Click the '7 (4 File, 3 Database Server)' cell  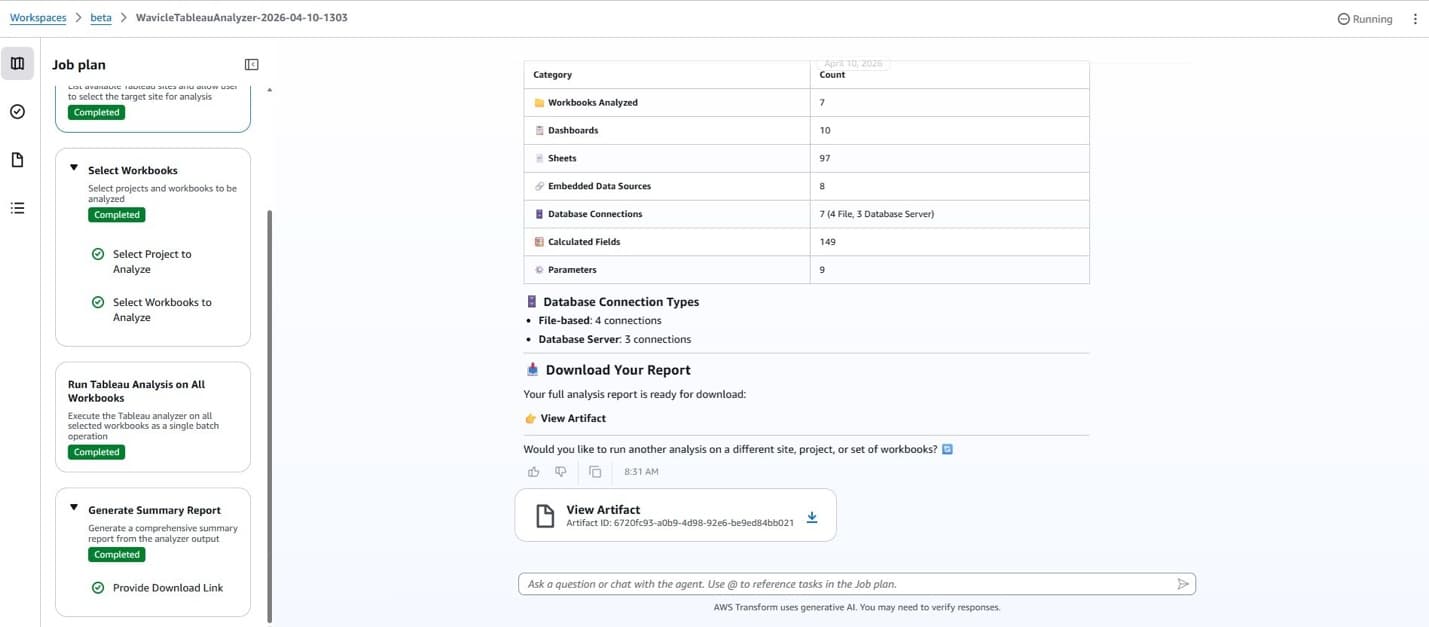(877, 214)
